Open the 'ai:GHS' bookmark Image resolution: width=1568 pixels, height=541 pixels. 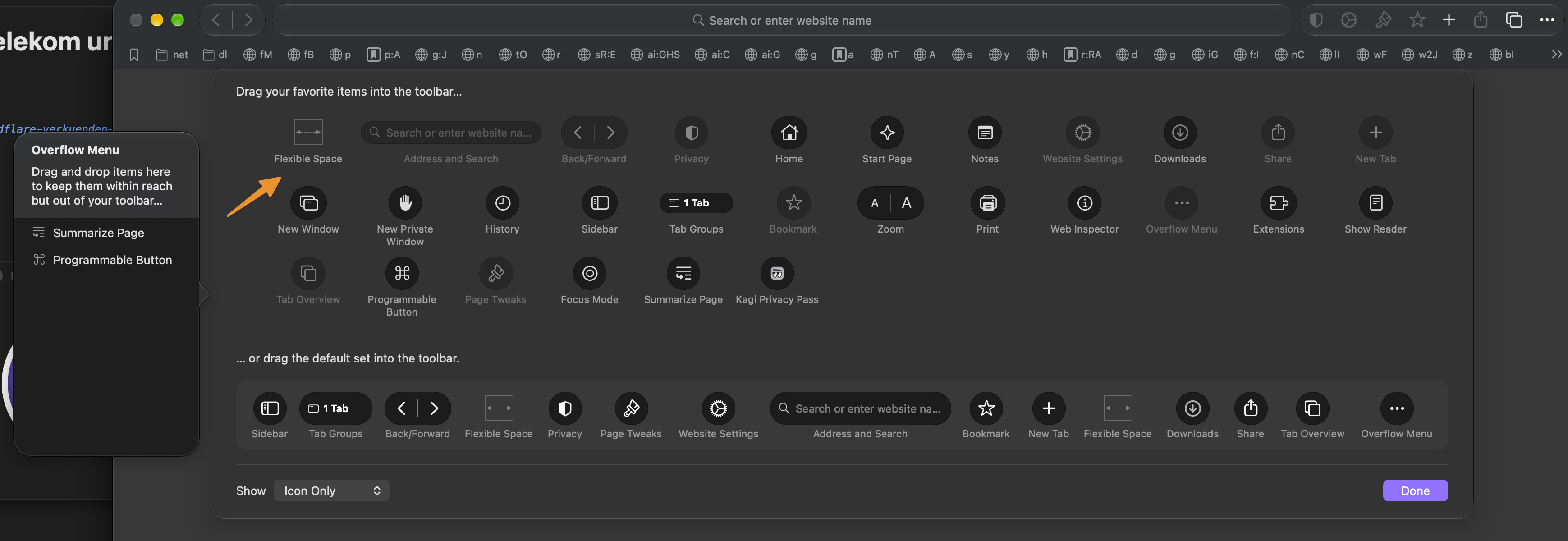(x=655, y=55)
